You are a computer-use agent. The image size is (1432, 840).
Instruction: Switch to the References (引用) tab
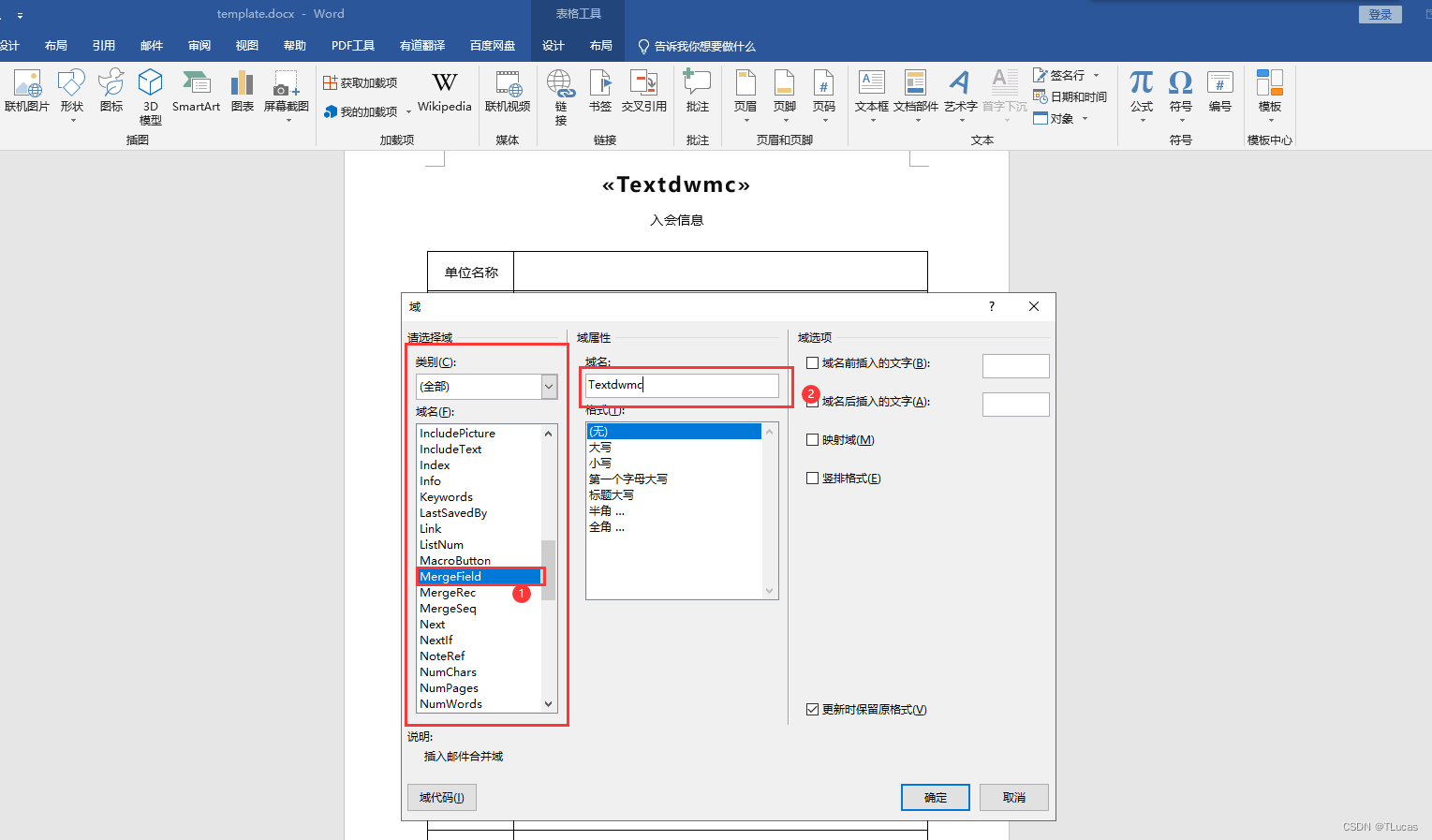pos(104,46)
